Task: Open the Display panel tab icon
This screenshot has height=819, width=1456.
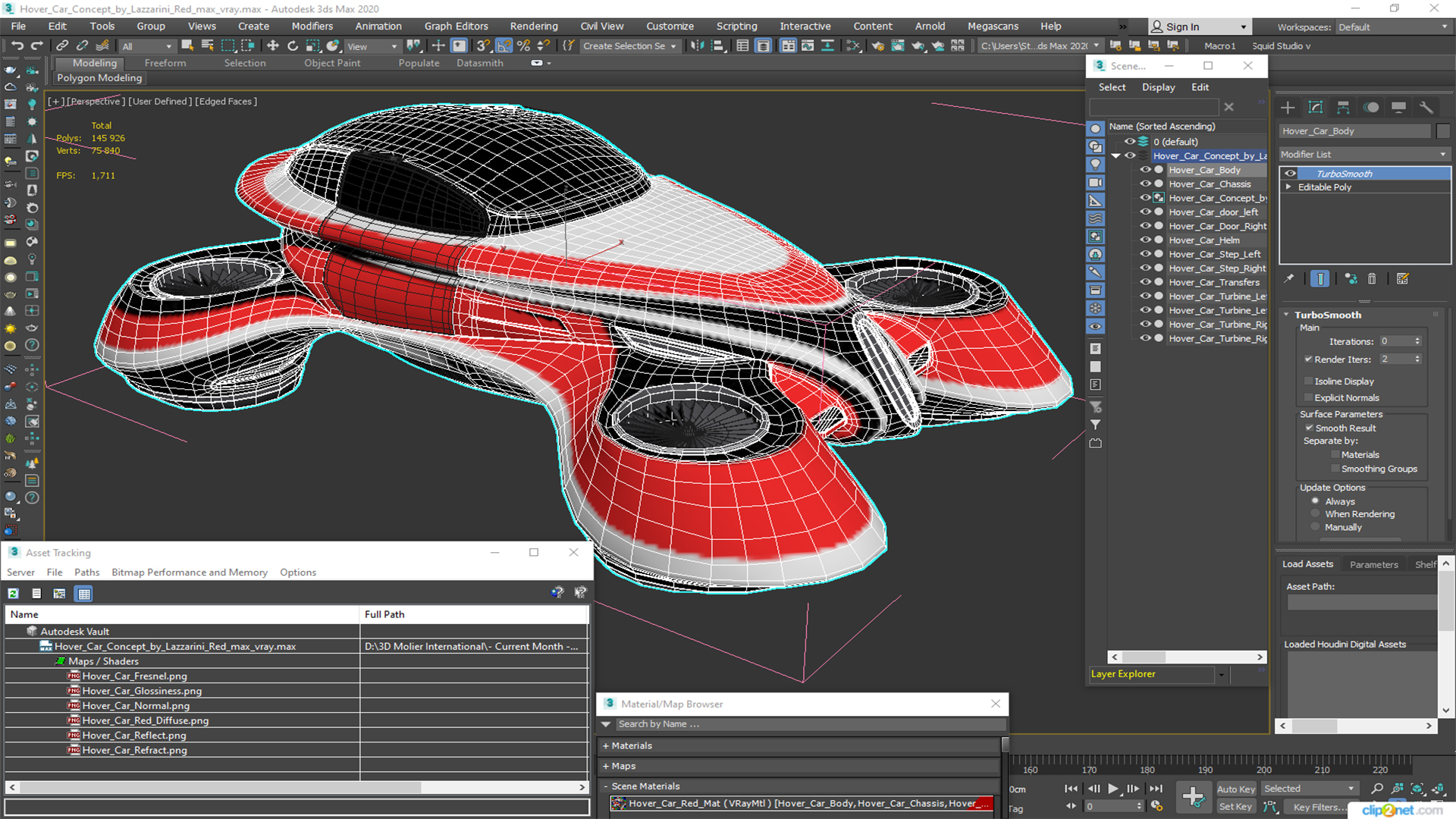Action: tap(1399, 108)
